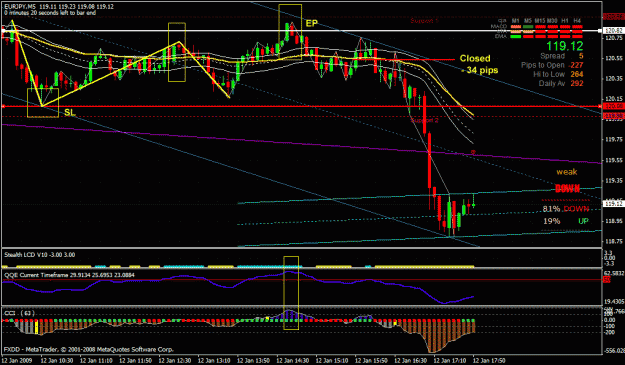The image size is (625, 365).
Task: Click the 'Daily Av' label
Action: click(552, 83)
